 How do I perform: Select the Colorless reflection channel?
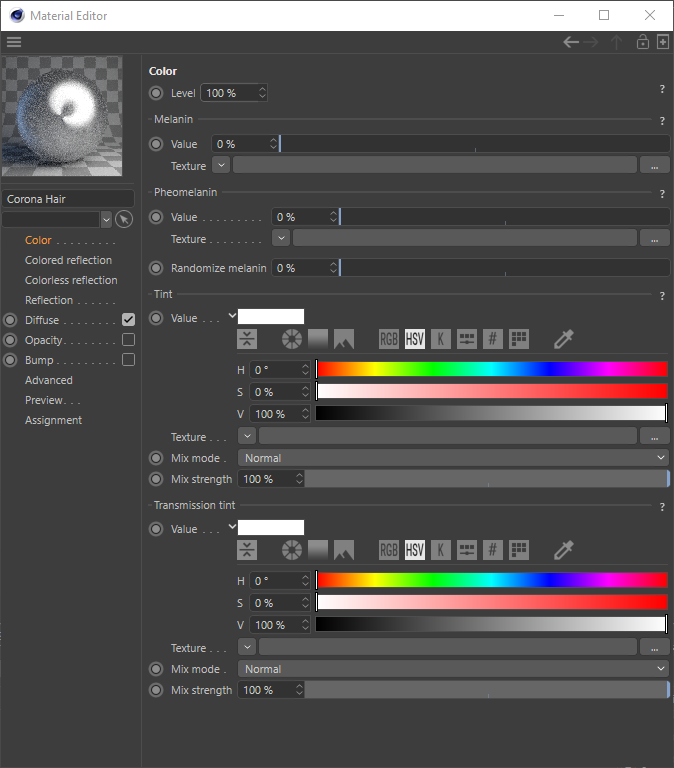click(72, 280)
